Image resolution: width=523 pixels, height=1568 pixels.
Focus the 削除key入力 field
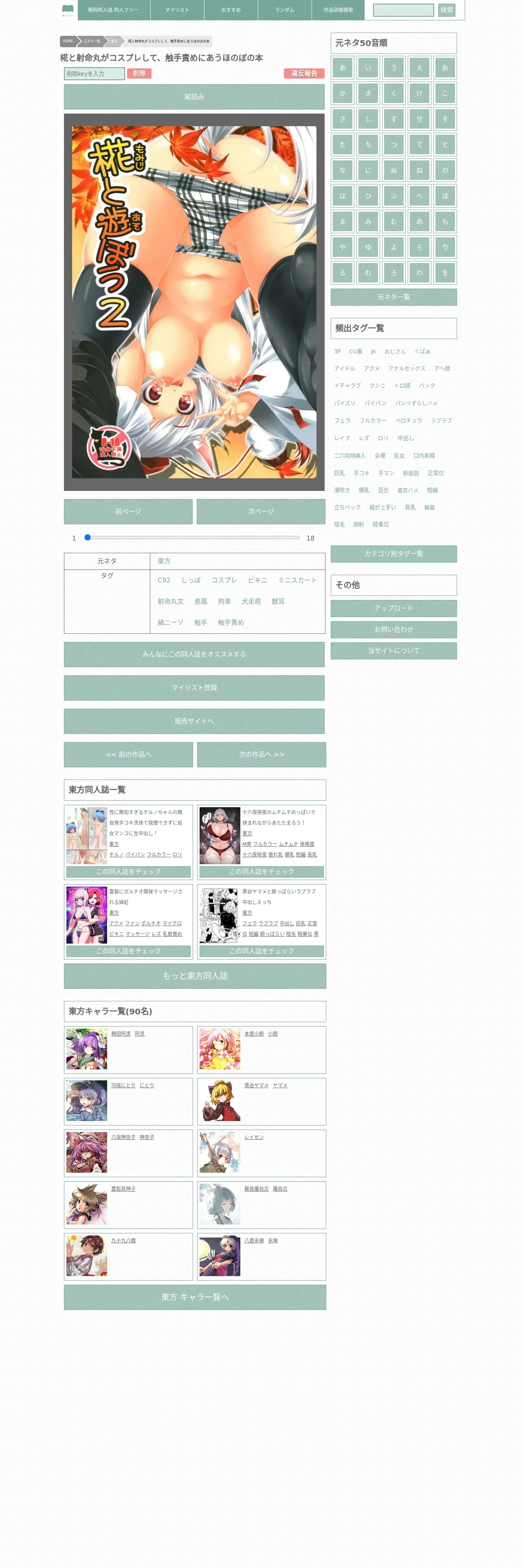click(94, 74)
